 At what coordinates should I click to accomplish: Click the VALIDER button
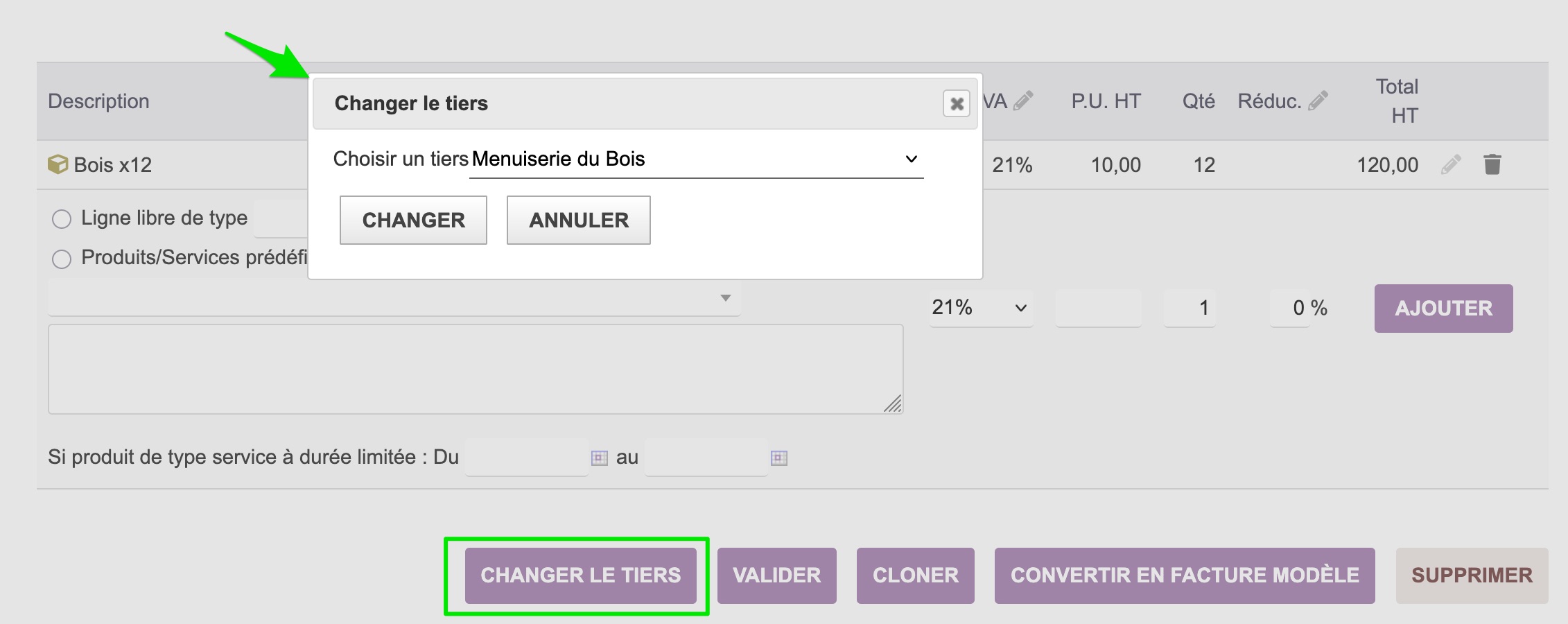(x=776, y=575)
